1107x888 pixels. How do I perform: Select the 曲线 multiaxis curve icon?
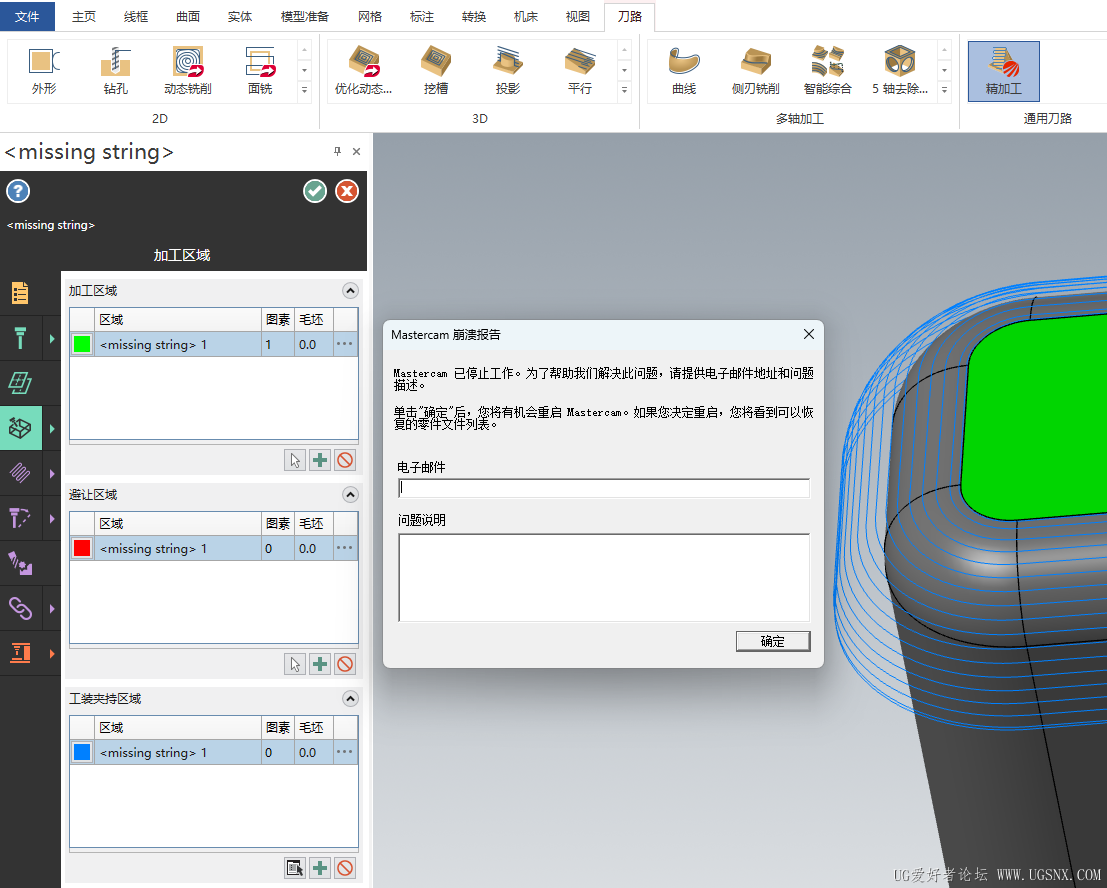(x=683, y=71)
